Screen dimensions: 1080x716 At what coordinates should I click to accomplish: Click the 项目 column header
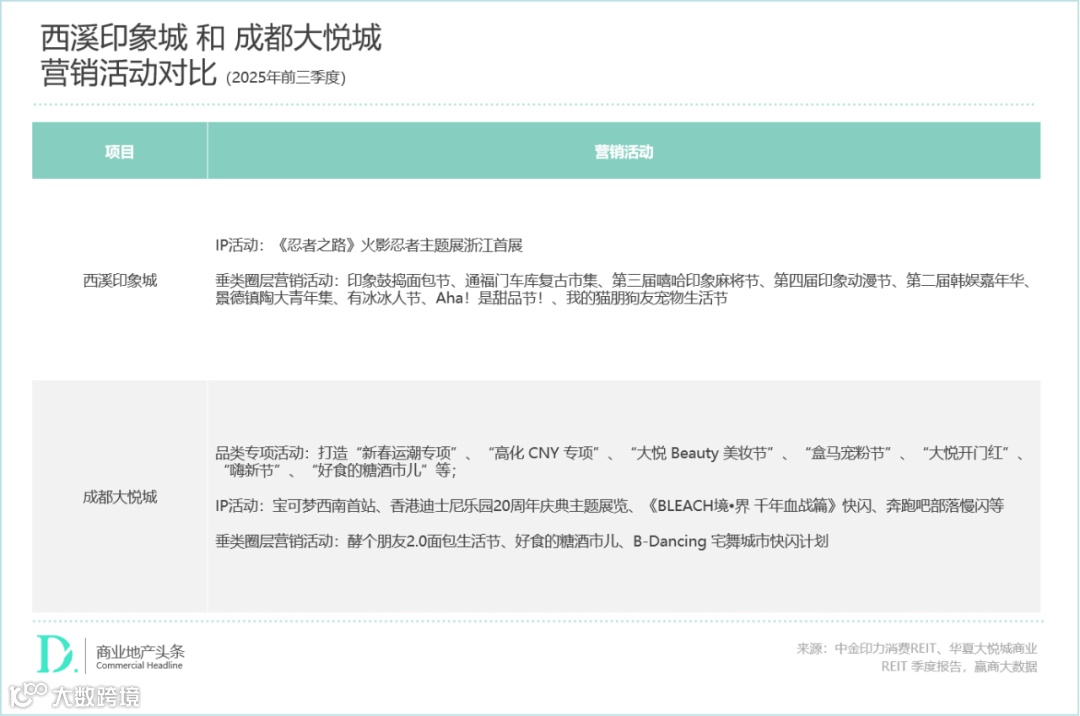coord(119,151)
